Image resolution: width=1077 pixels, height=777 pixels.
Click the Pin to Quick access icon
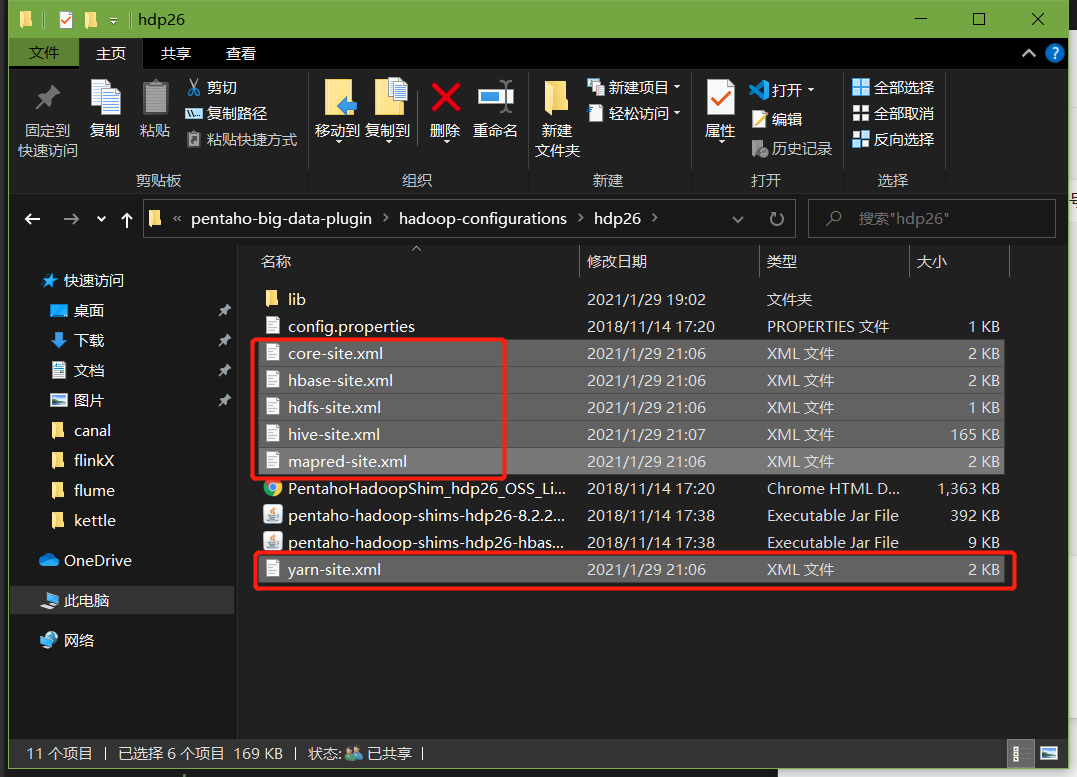47,98
